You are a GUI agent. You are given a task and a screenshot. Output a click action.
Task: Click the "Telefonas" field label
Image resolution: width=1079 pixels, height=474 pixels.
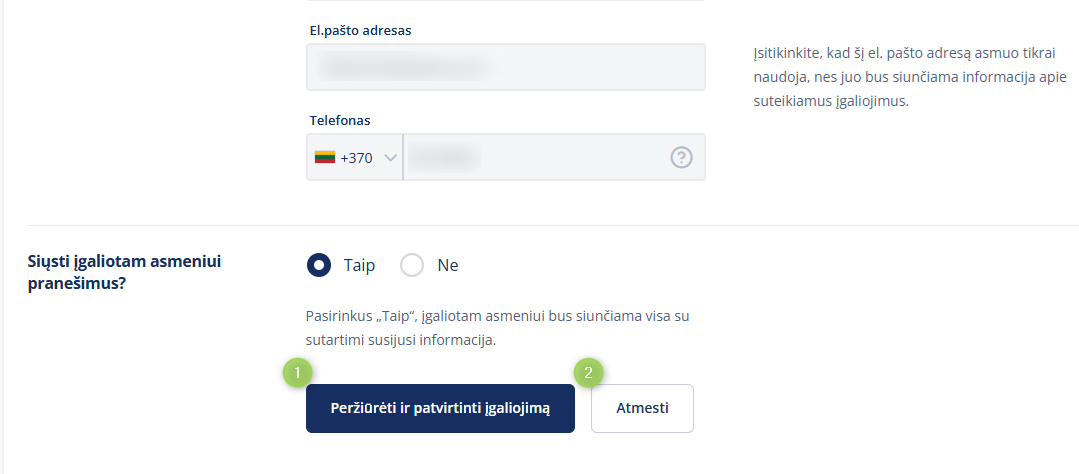click(340, 120)
